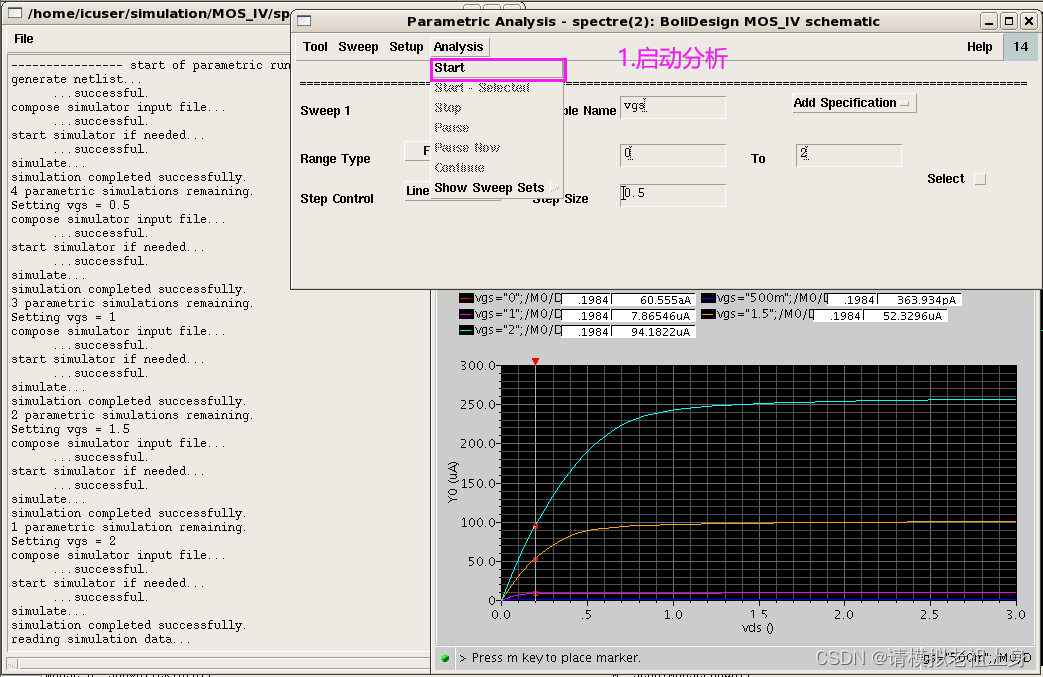Screen dimensions: 1043x677
Task: Click the Variable Name field containing vgs
Action: tap(672, 107)
